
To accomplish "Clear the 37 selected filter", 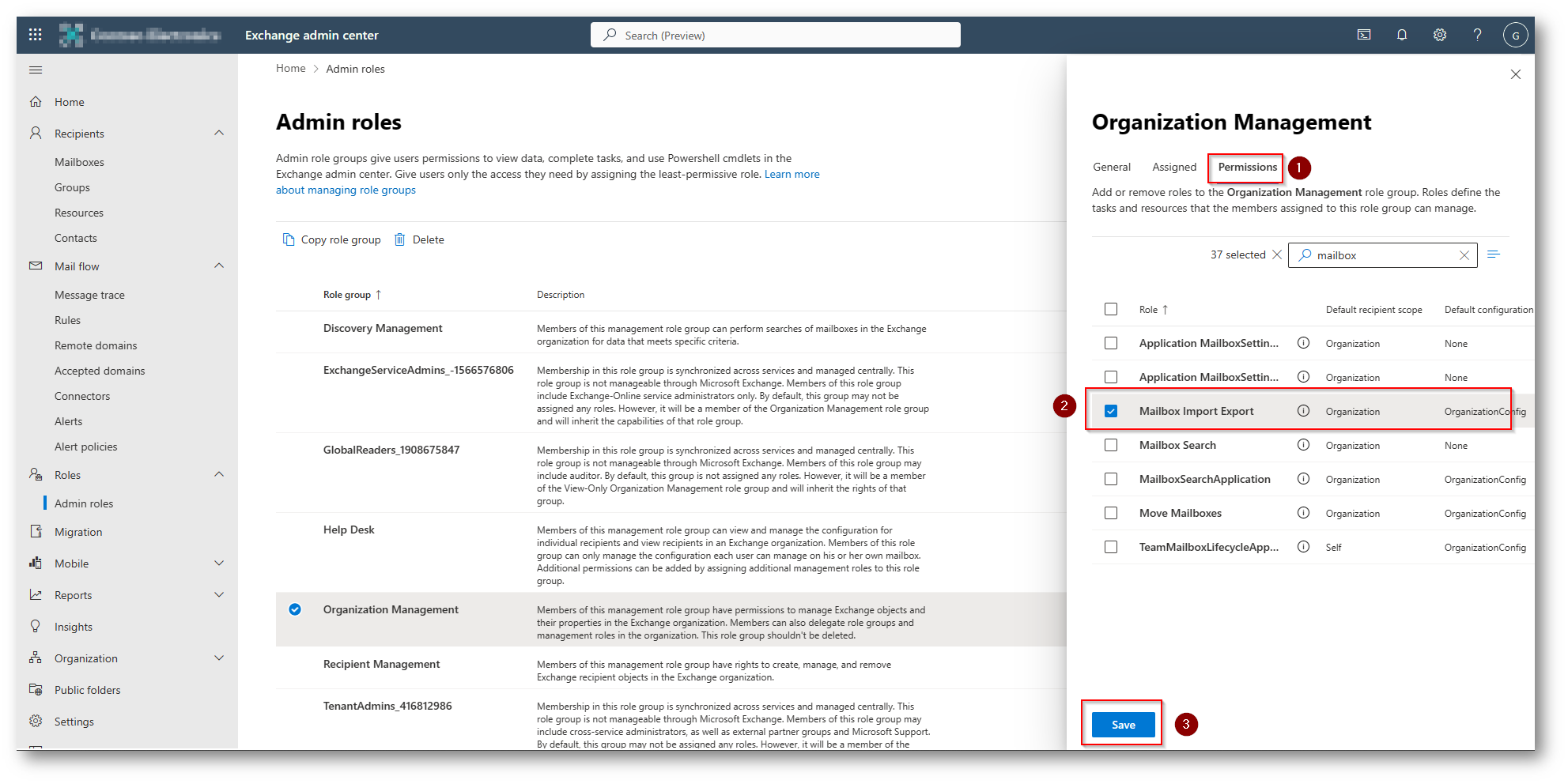I will click(1277, 254).
